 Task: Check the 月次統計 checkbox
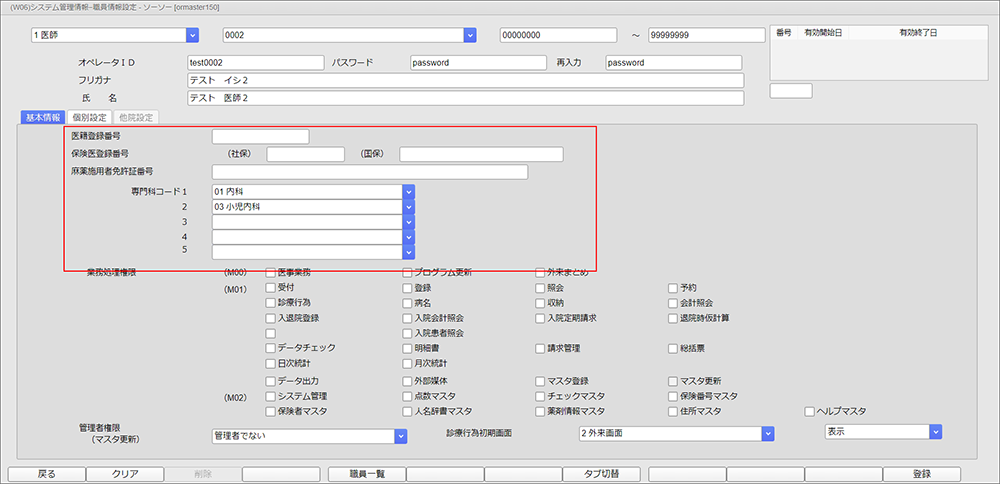pyautogui.click(x=408, y=364)
